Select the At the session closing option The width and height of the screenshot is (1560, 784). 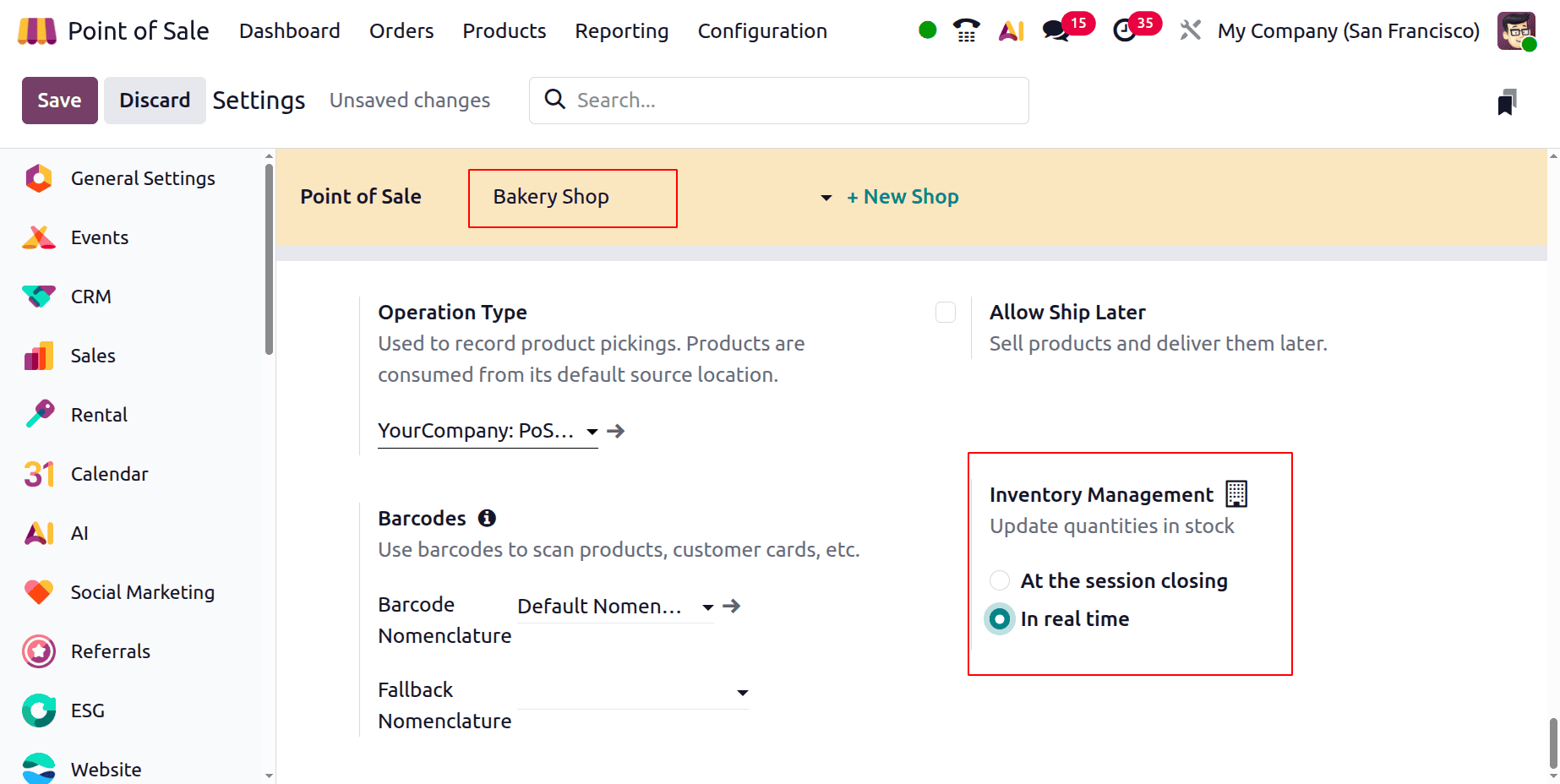(x=1000, y=580)
